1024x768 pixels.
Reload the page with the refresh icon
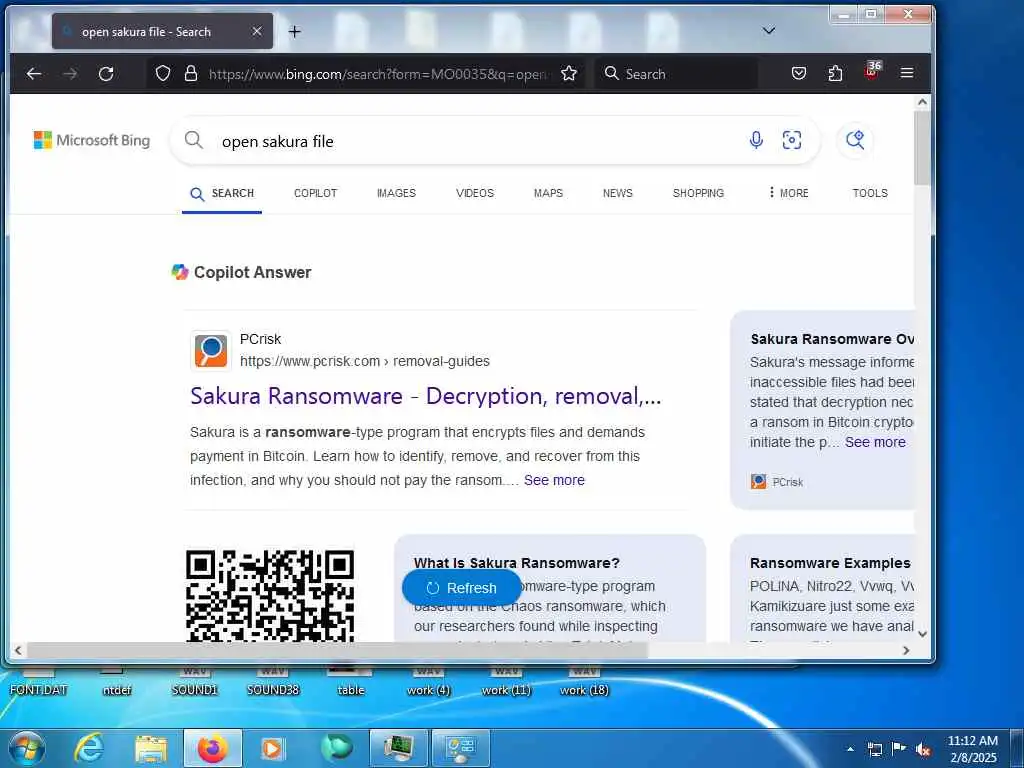[x=106, y=74]
